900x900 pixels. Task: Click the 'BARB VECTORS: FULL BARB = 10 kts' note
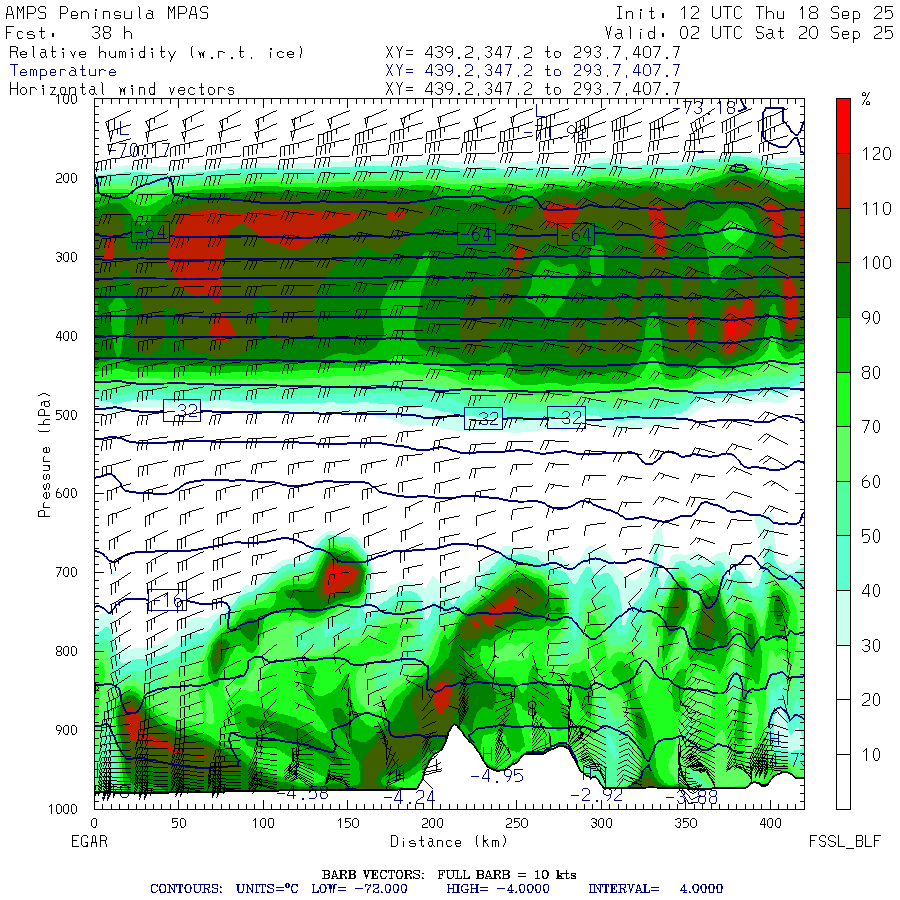(x=449, y=875)
